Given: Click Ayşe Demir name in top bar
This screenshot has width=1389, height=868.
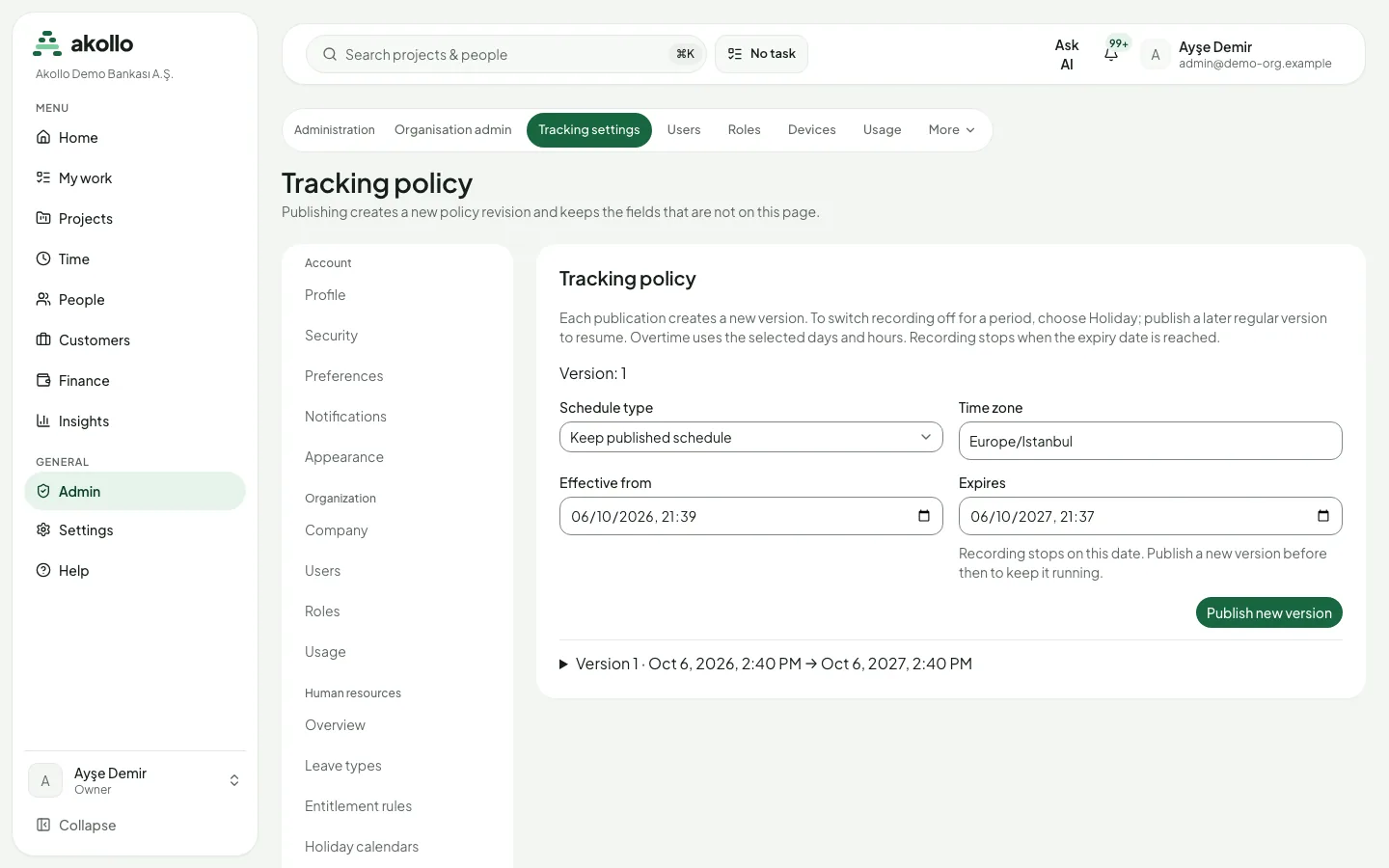Looking at the screenshot, I should pyautogui.click(x=1215, y=46).
